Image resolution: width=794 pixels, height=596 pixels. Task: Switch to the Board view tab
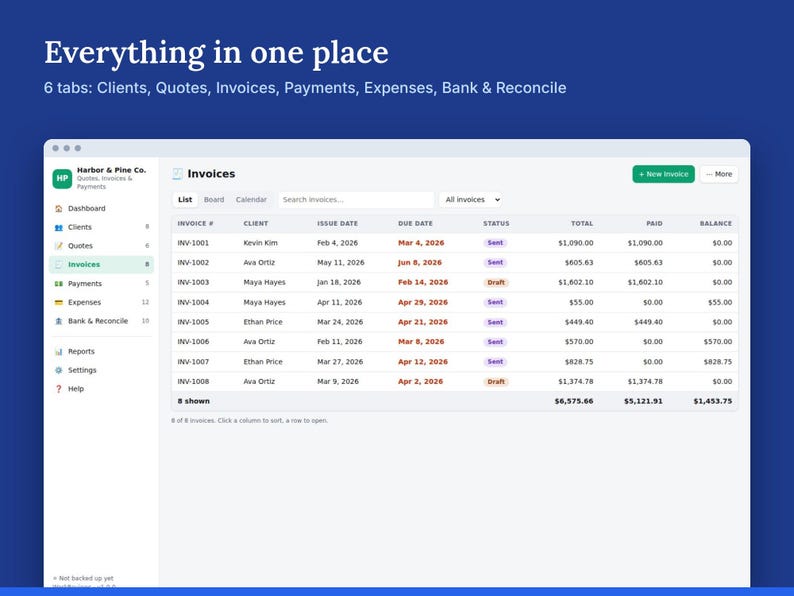214,200
